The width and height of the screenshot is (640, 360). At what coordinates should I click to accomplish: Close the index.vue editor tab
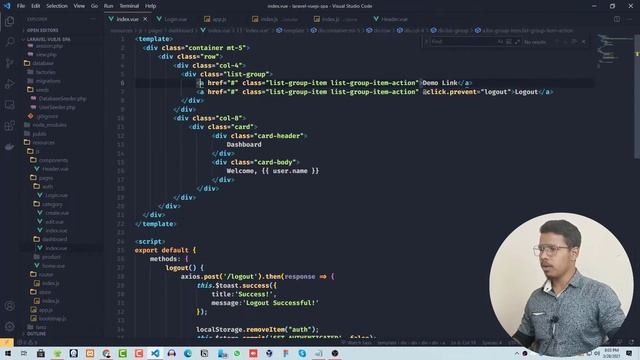click(145, 19)
